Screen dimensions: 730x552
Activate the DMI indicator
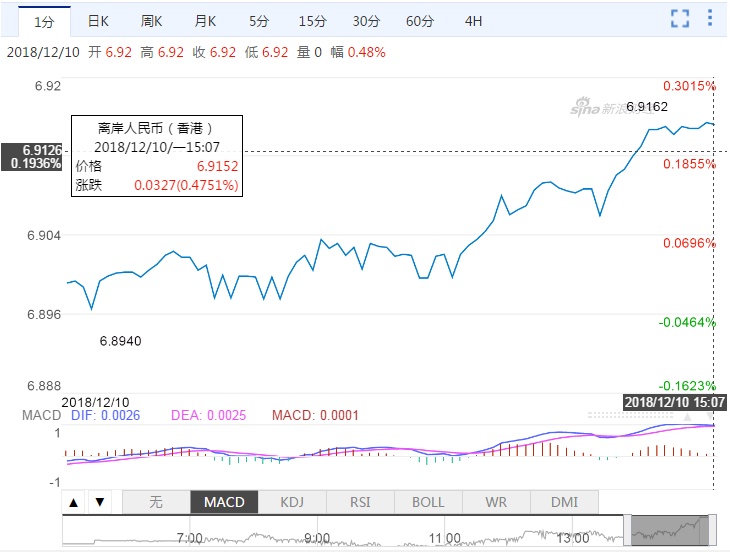click(x=564, y=502)
